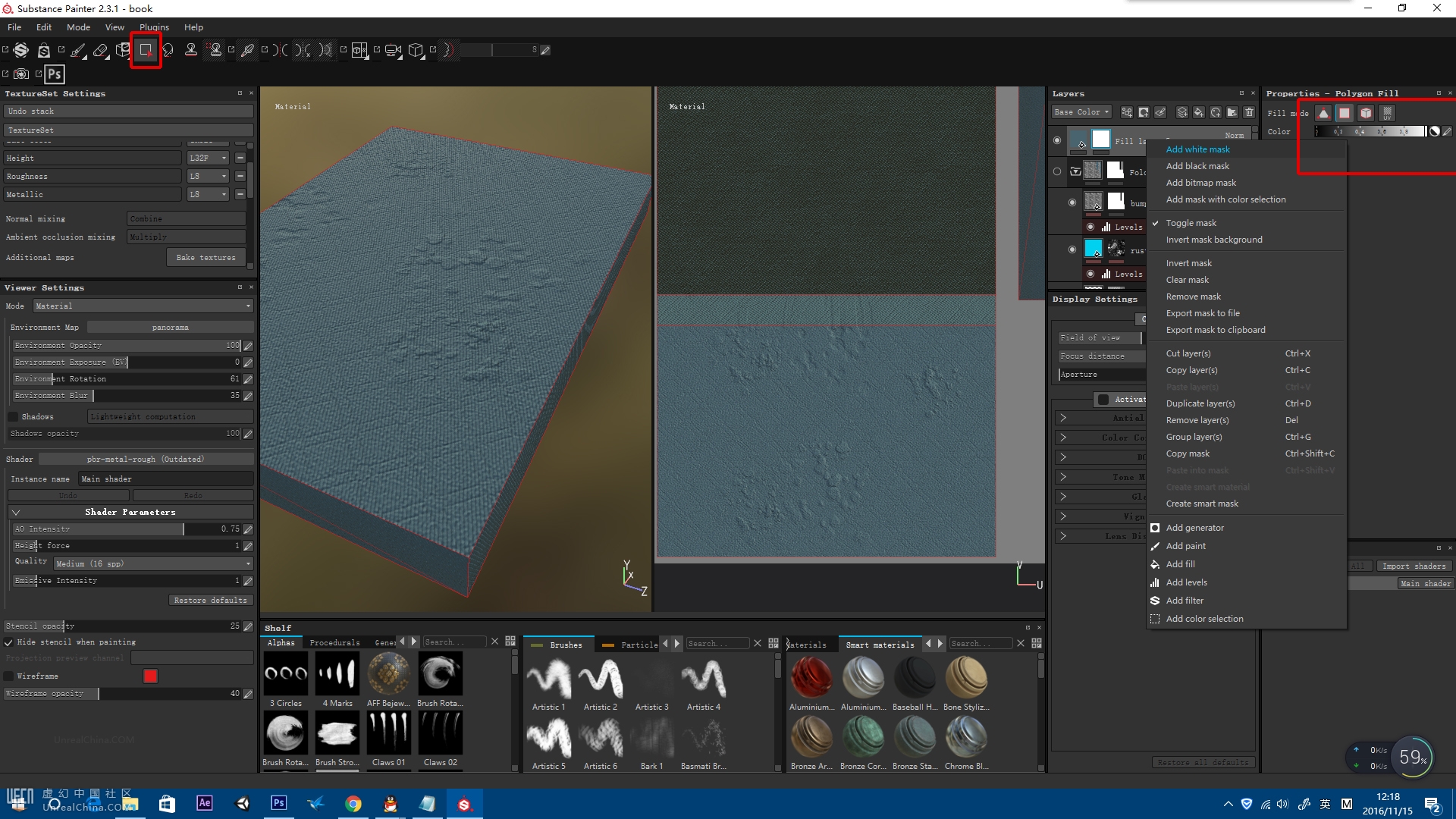Click the red Wireframe color swatch
1456x819 pixels.
tap(150, 676)
